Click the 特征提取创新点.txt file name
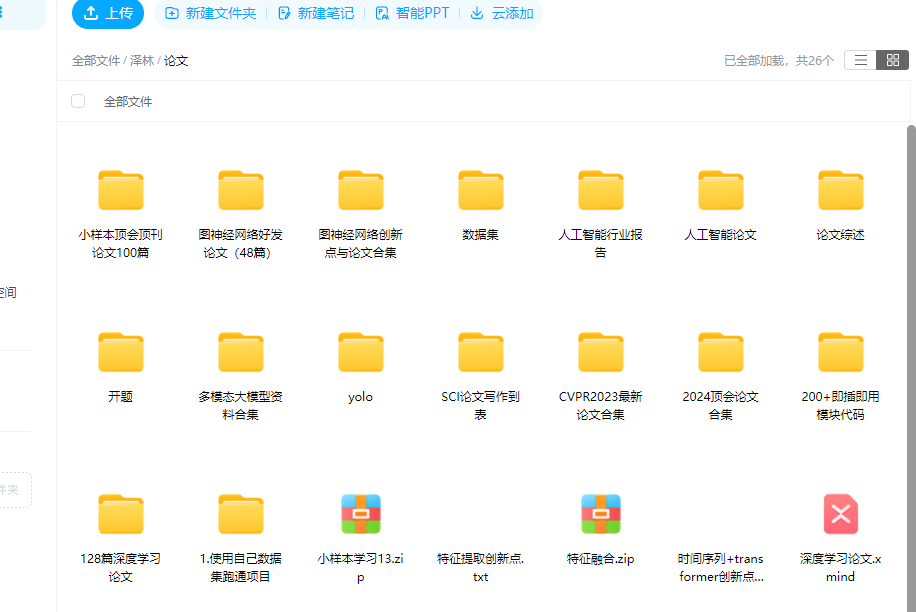Image resolution: width=916 pixels, height=612 pixels. pyautogui.click(x=481, y=568)
